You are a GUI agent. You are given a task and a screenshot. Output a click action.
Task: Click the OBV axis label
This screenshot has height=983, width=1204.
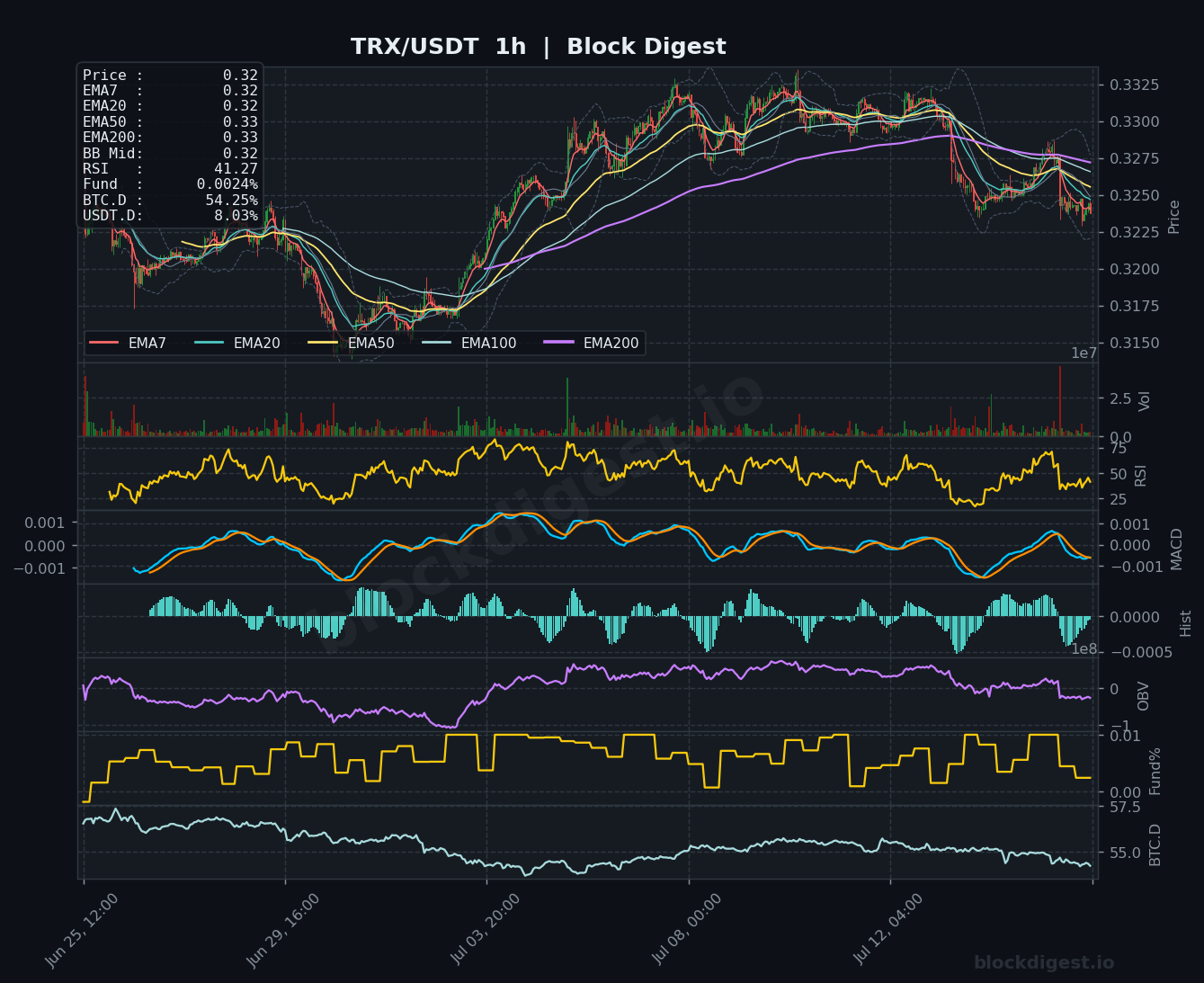point(1144,696)
